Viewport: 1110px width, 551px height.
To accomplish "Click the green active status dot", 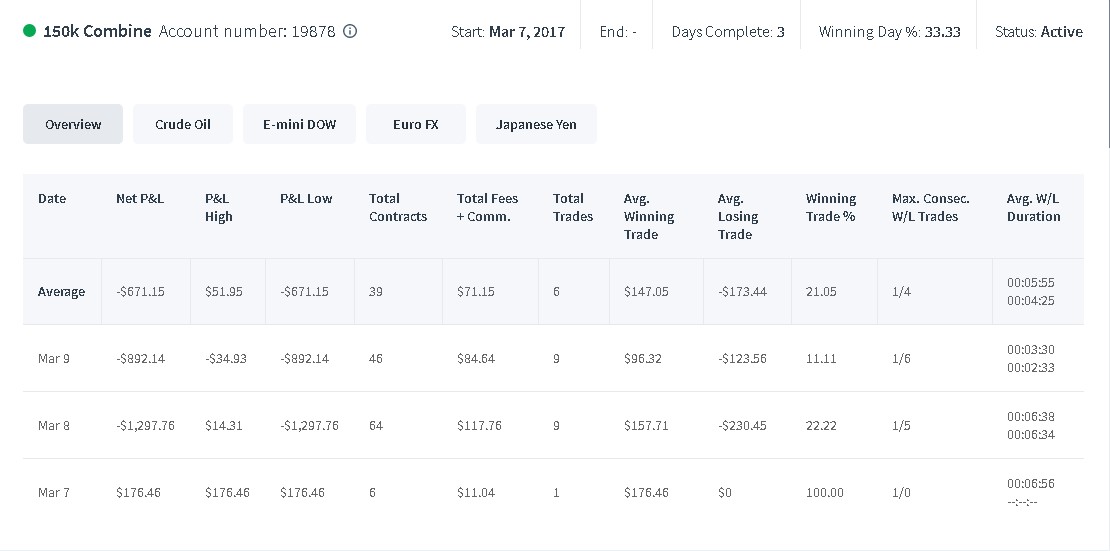I will pos(29,30).
